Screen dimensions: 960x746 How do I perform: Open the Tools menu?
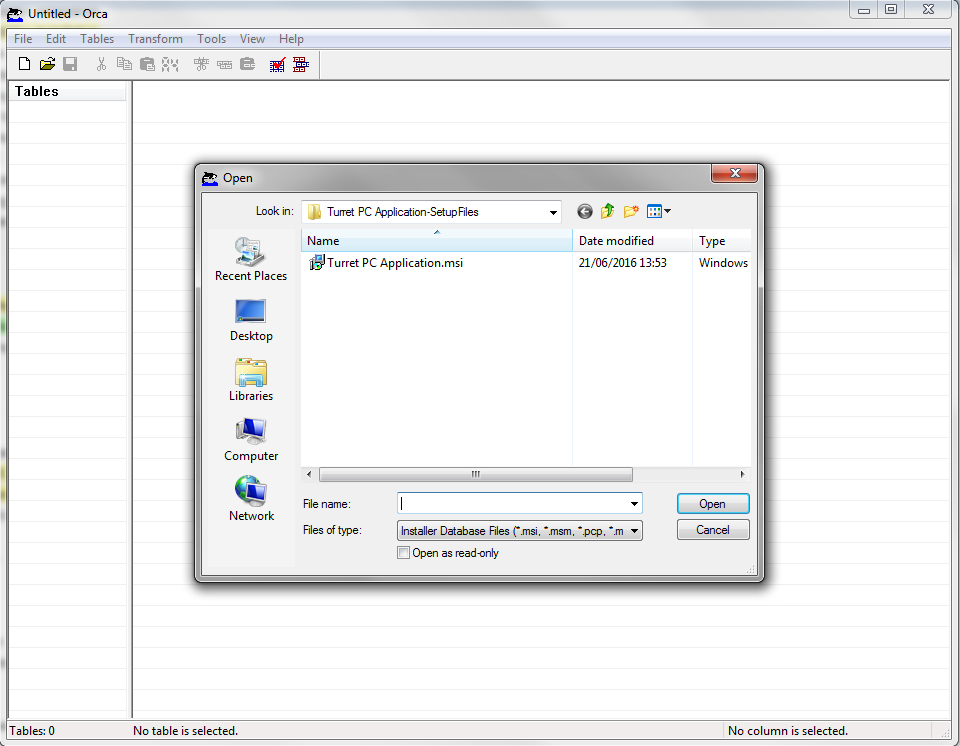(x=211, y=39)
